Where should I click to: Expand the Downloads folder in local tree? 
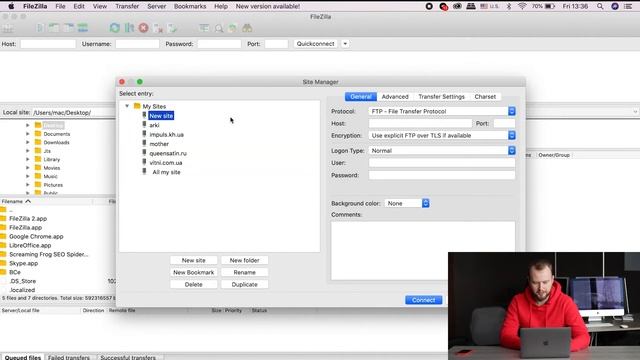(27, 142)
